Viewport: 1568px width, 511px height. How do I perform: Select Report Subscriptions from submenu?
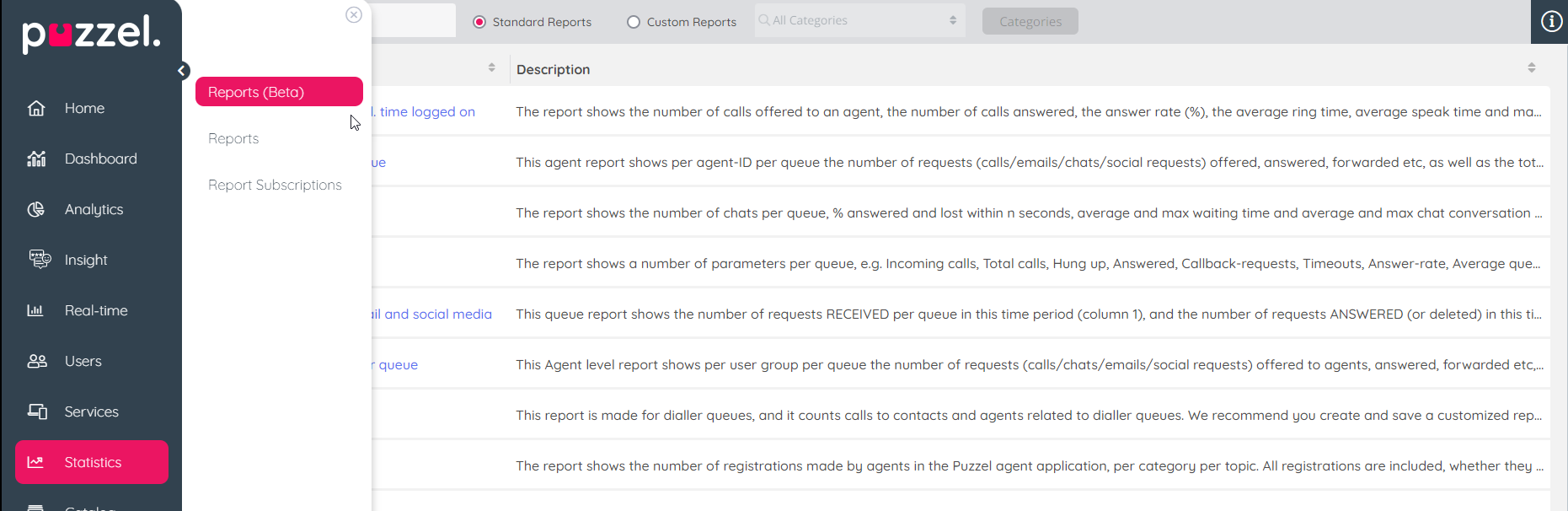point(275,185)
